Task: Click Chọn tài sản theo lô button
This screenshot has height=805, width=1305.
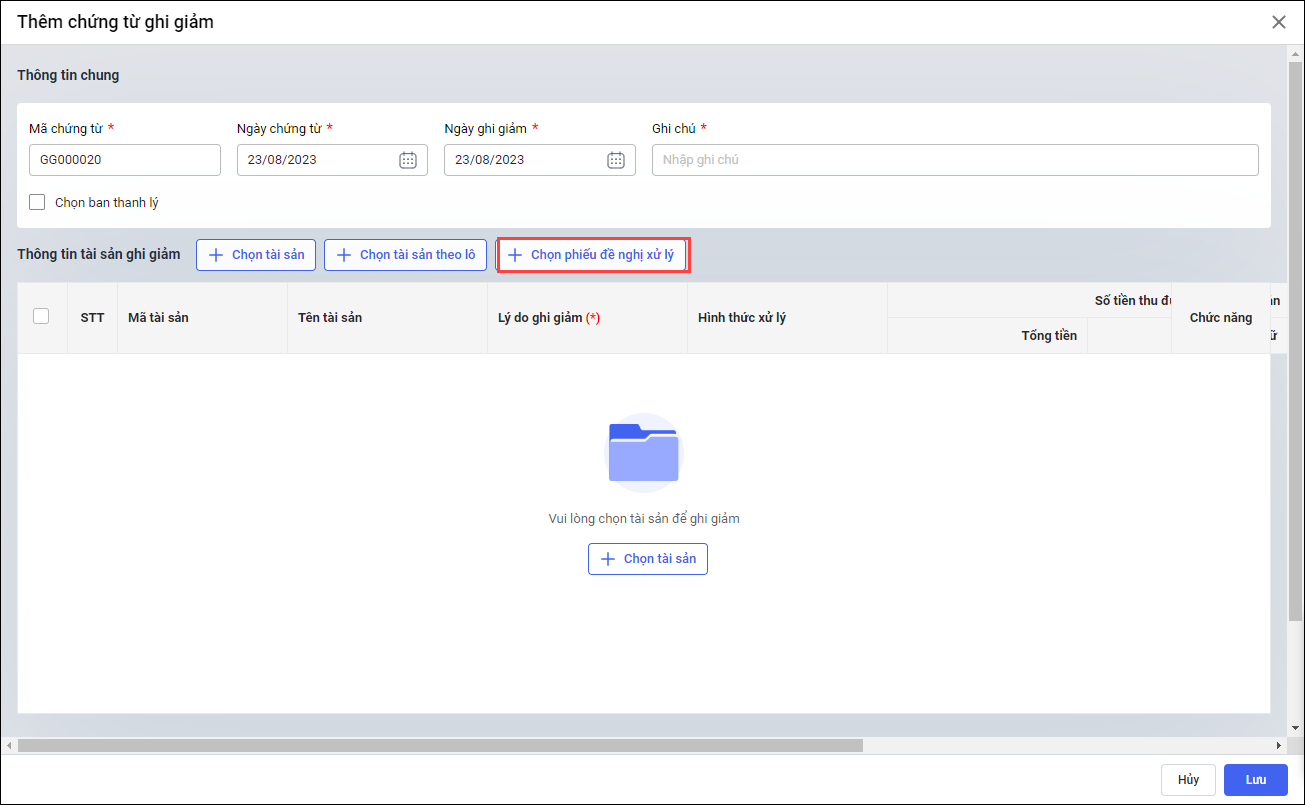Action: pos(406,255)
